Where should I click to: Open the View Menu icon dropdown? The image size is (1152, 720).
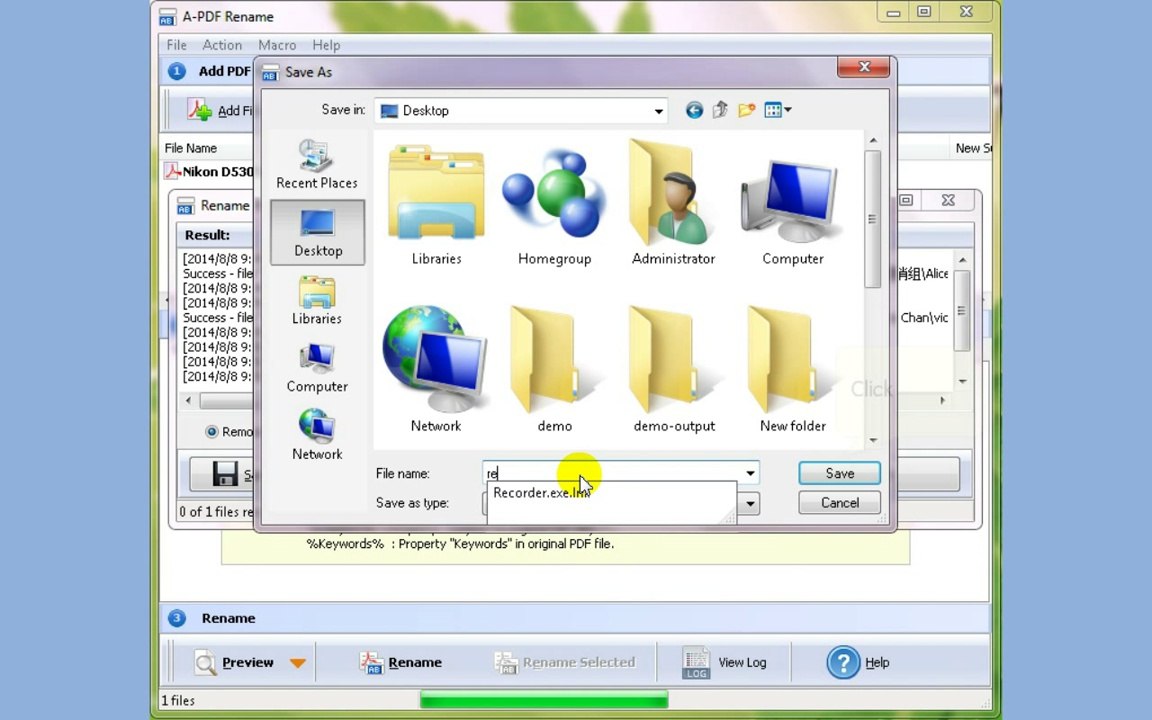tap(777, 110)
